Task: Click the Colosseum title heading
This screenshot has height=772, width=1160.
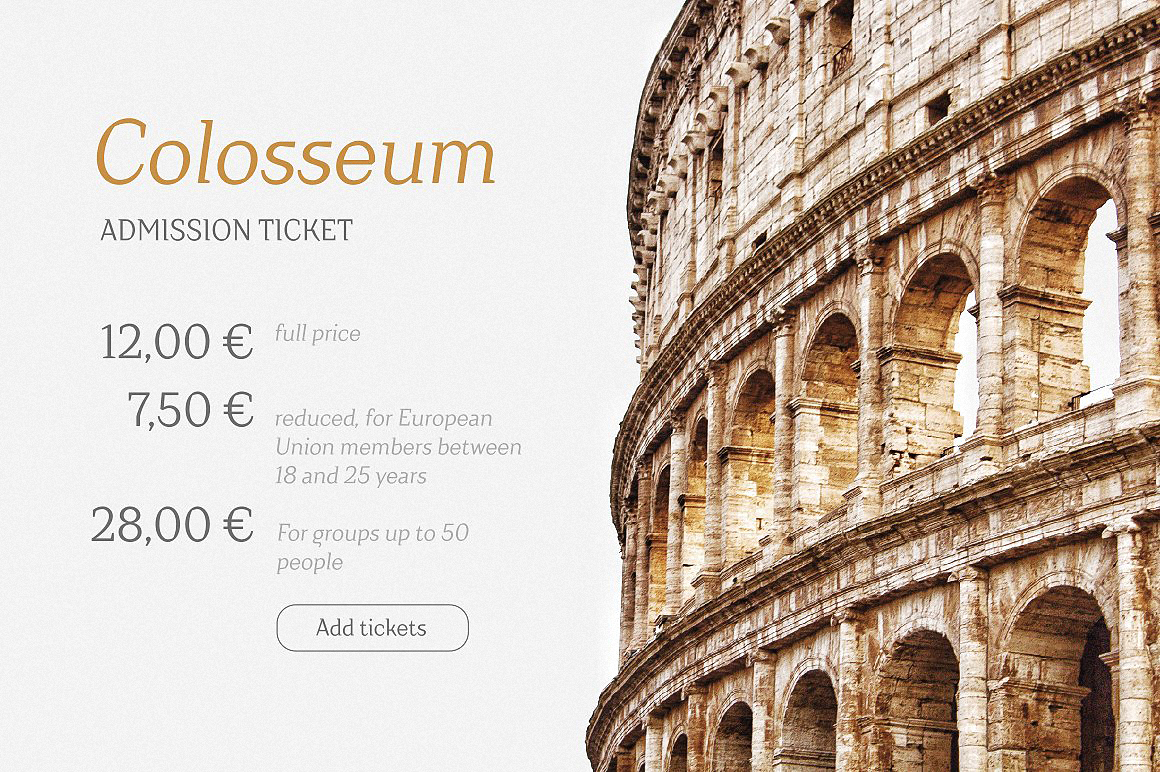Action: point(295,153)
